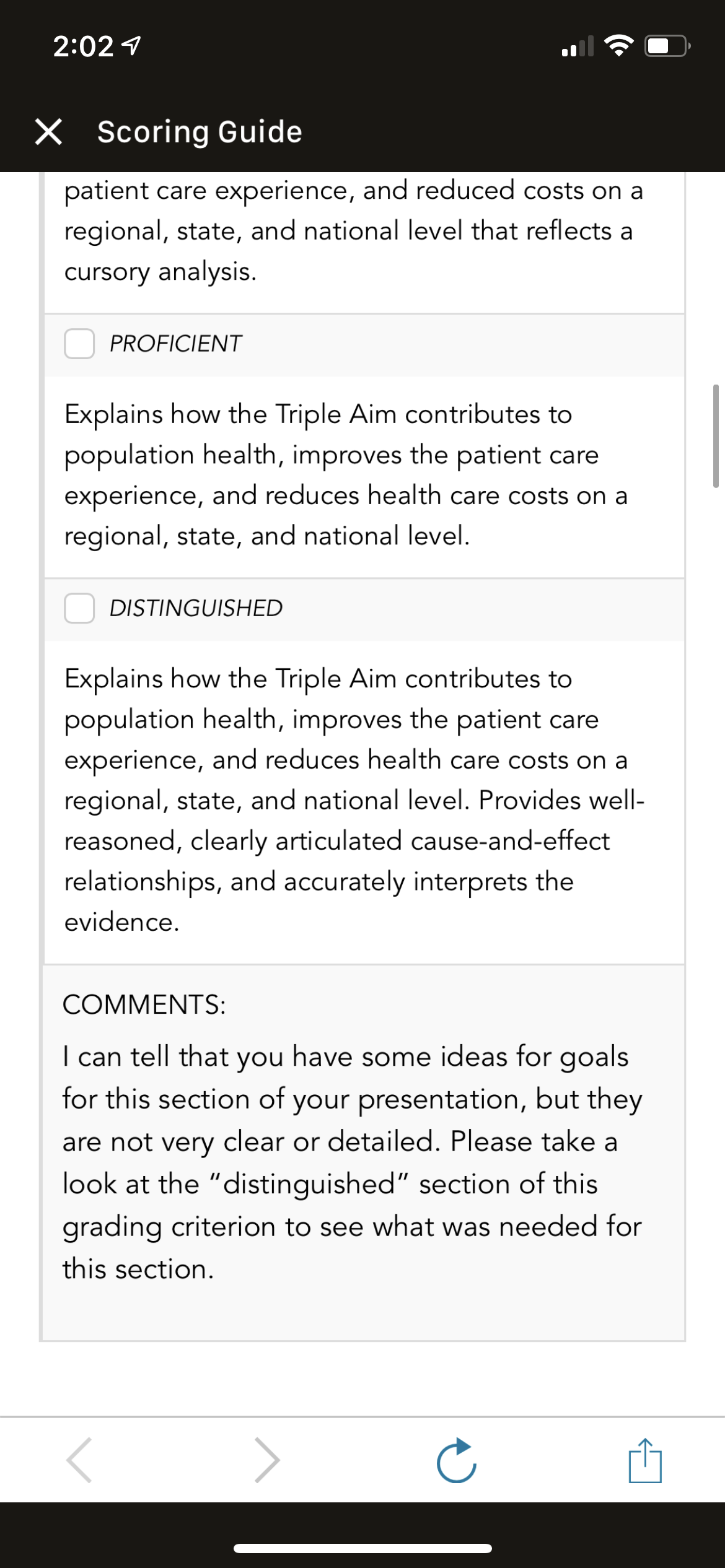Image resolution: width=725 pixels, height=1568 pixels.
Task: Tap the browser back arrow
Action: tap(79, 1460)
